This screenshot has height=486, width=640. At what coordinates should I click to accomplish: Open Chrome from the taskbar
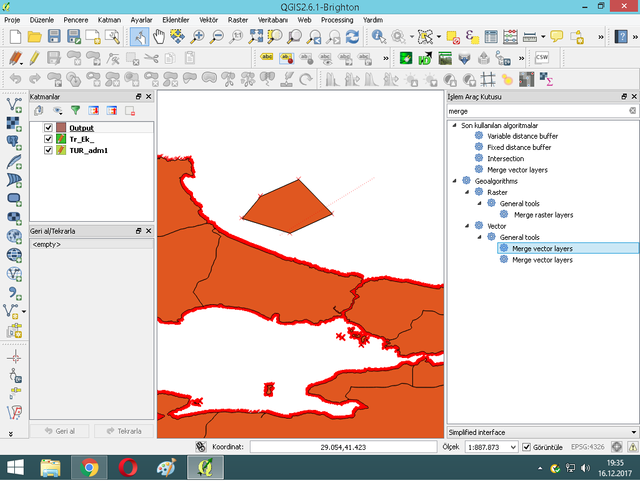coord(89,468)
